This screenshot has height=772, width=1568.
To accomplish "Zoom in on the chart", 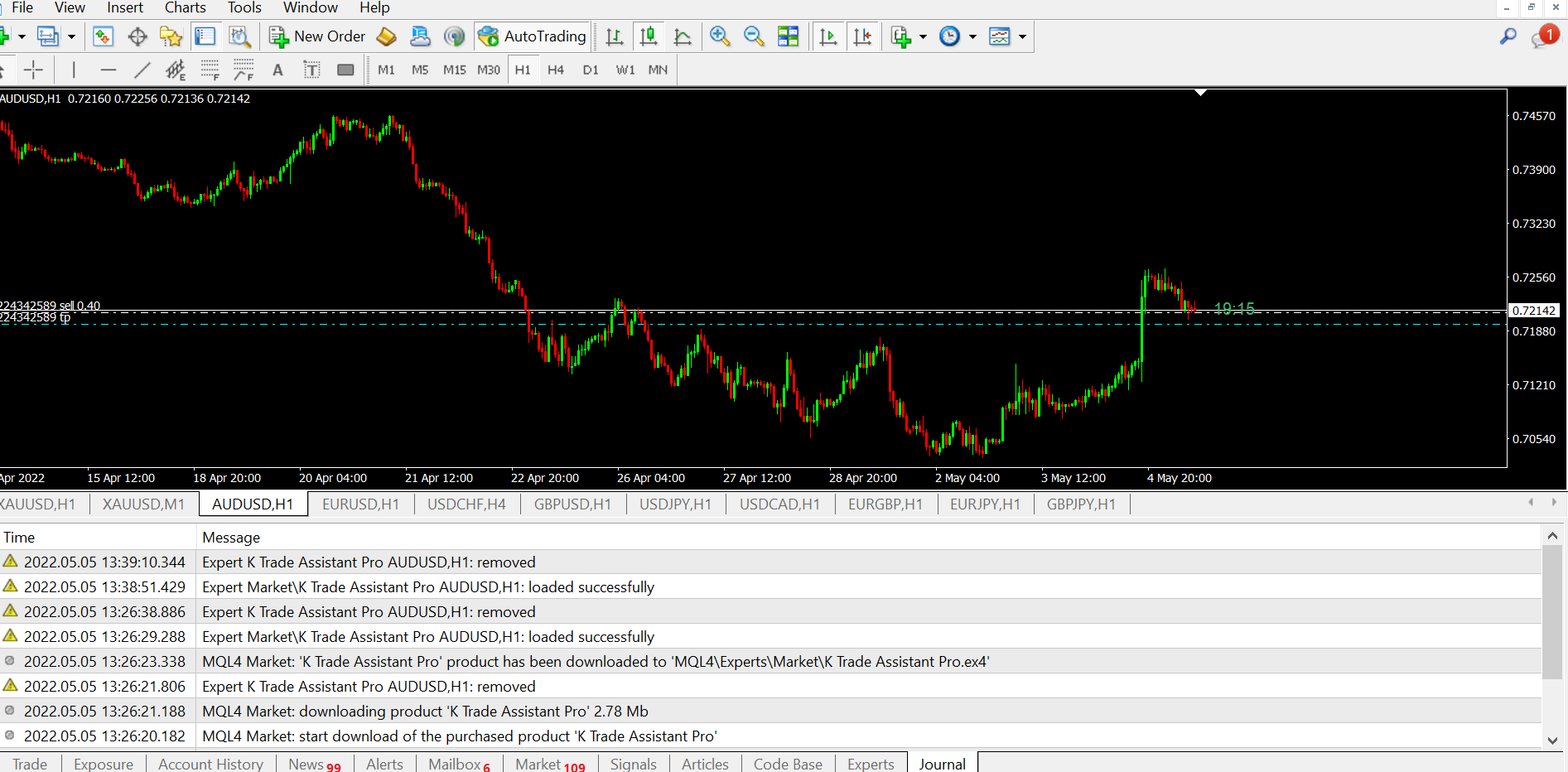I will [x=720, y=36].
